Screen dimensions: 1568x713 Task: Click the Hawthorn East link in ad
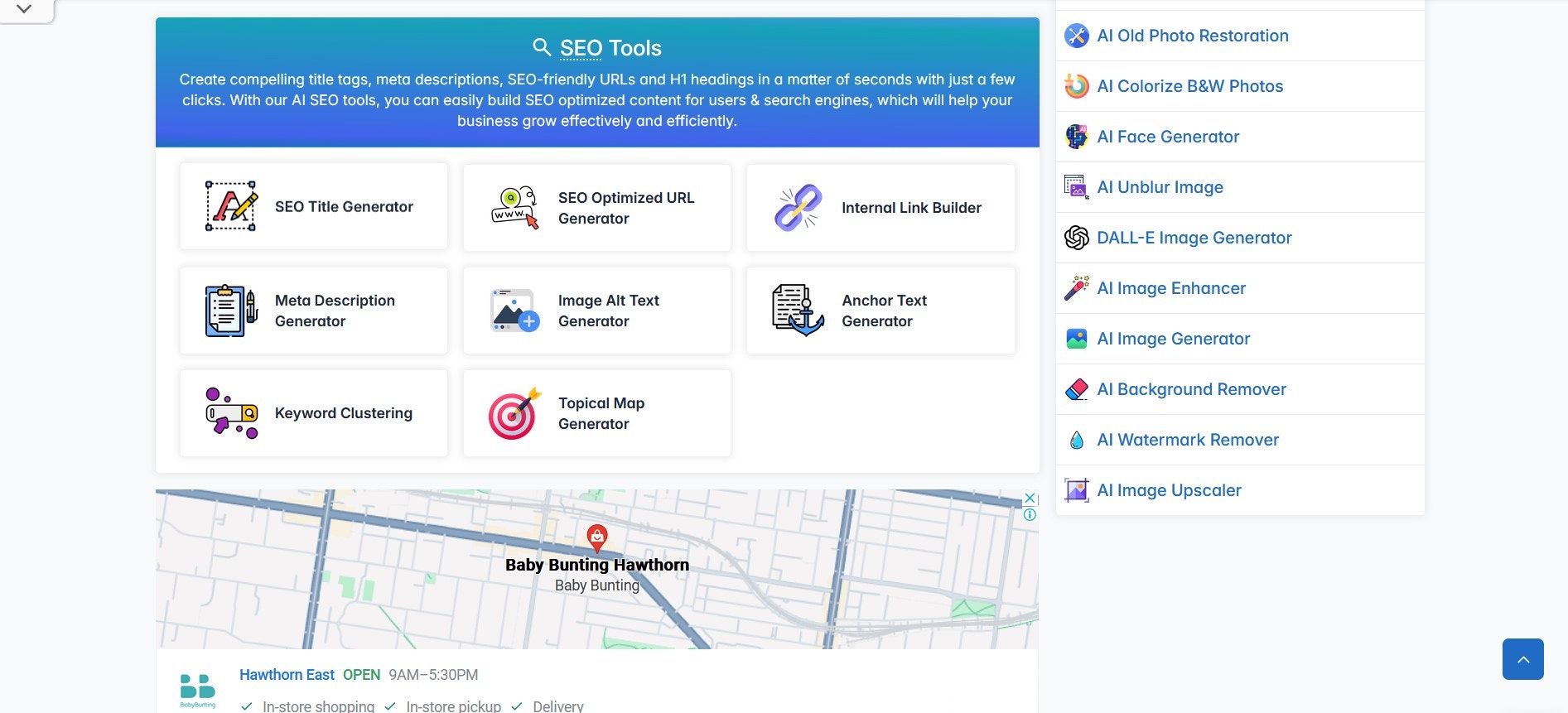pyautogui.click(x=287, y=675)
